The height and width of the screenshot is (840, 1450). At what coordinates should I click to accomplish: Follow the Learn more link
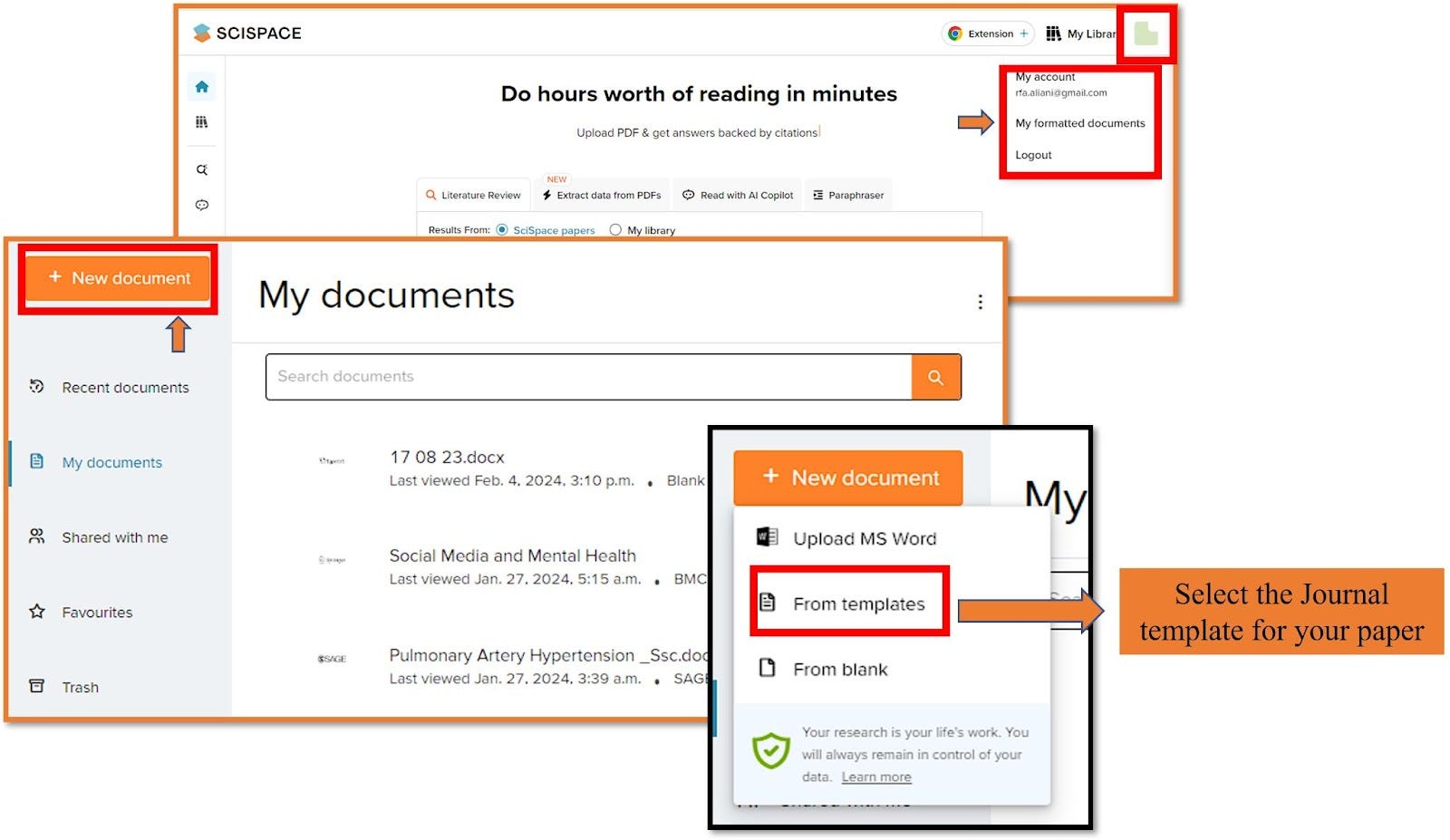pyautogui.click(x=876, y=777)
